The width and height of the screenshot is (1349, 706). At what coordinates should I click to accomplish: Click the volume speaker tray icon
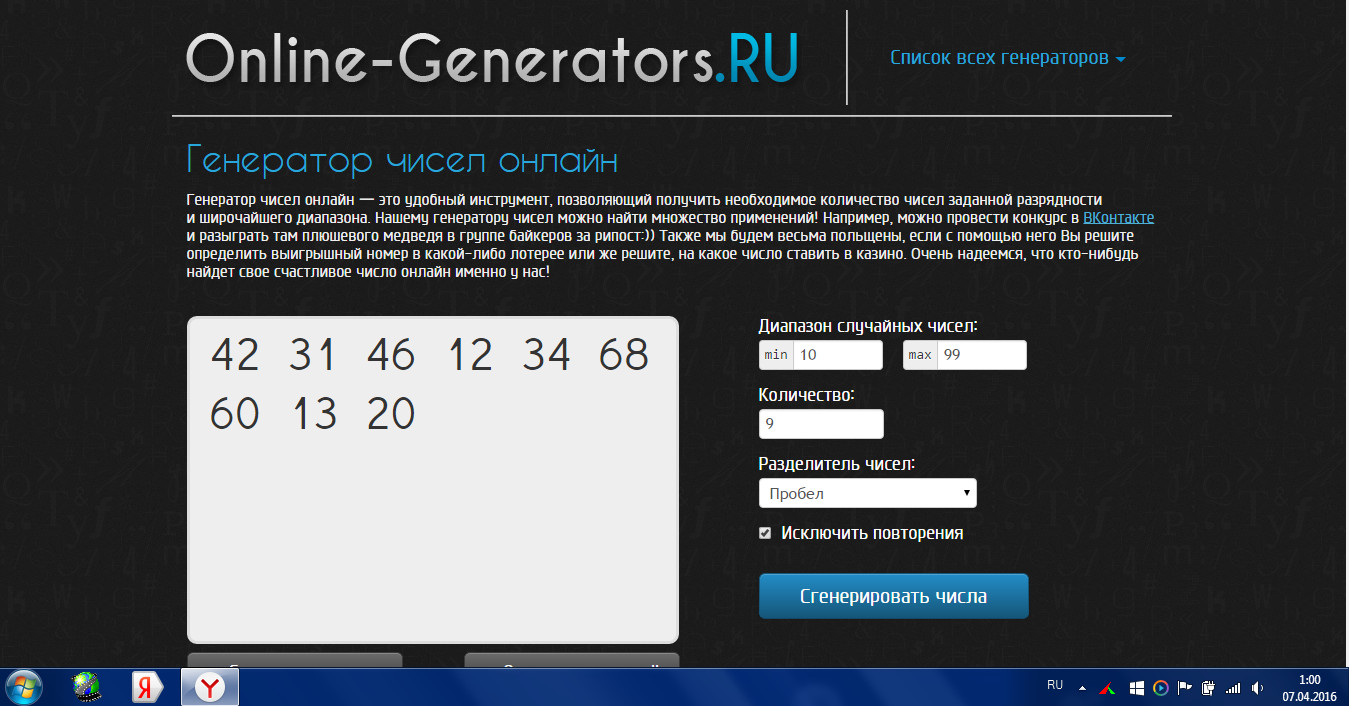pyautogui.click(x=1256, y=688)
